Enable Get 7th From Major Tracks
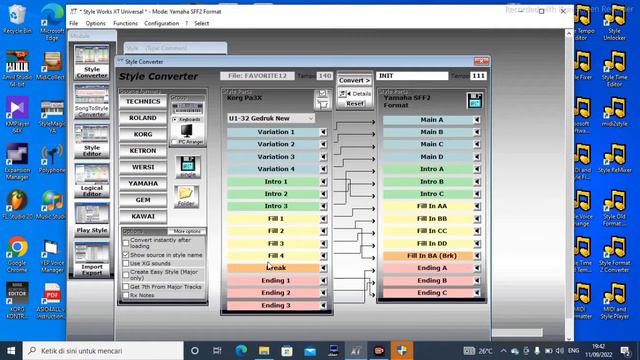This screenshot has width=640, height=360. click(x=126, y=287)
